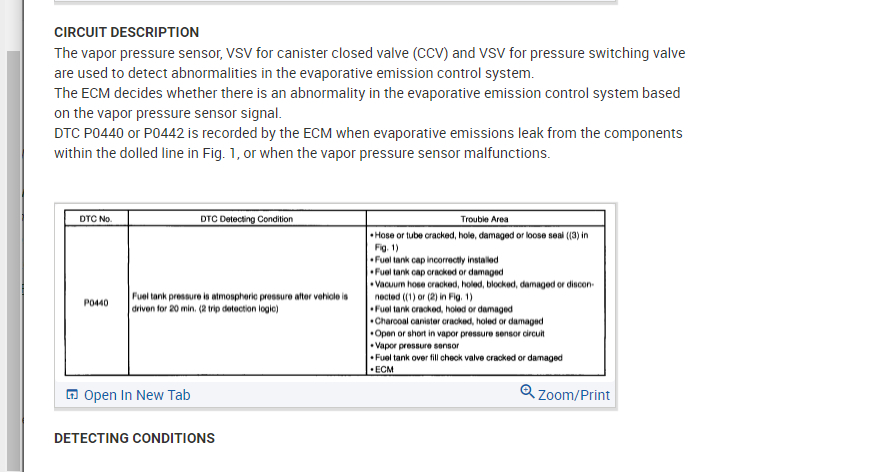Click the sentence starting 'The ECM decides whether'

367,93
